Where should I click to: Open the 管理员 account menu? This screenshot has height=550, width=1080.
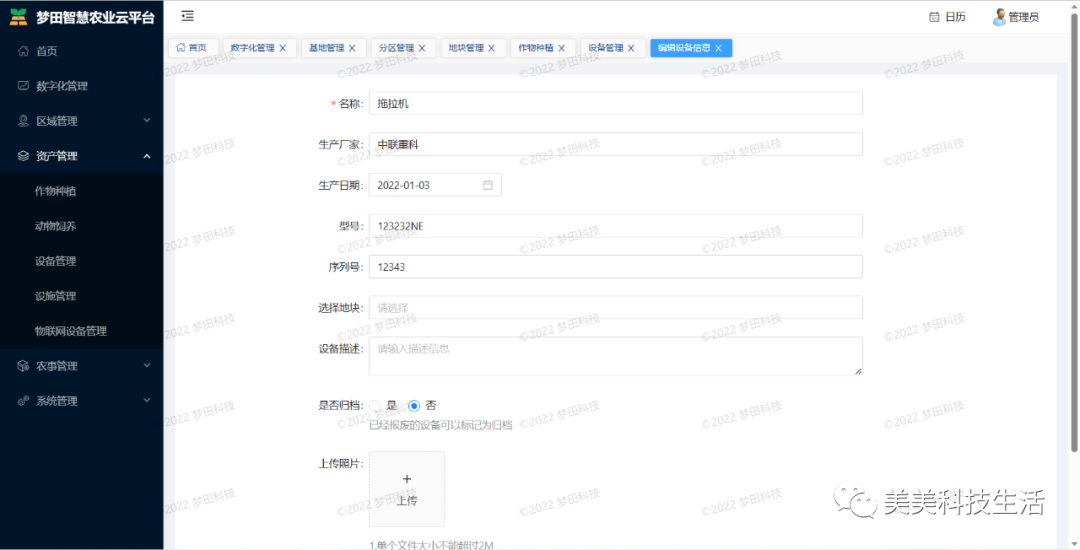pos(1016,17)
